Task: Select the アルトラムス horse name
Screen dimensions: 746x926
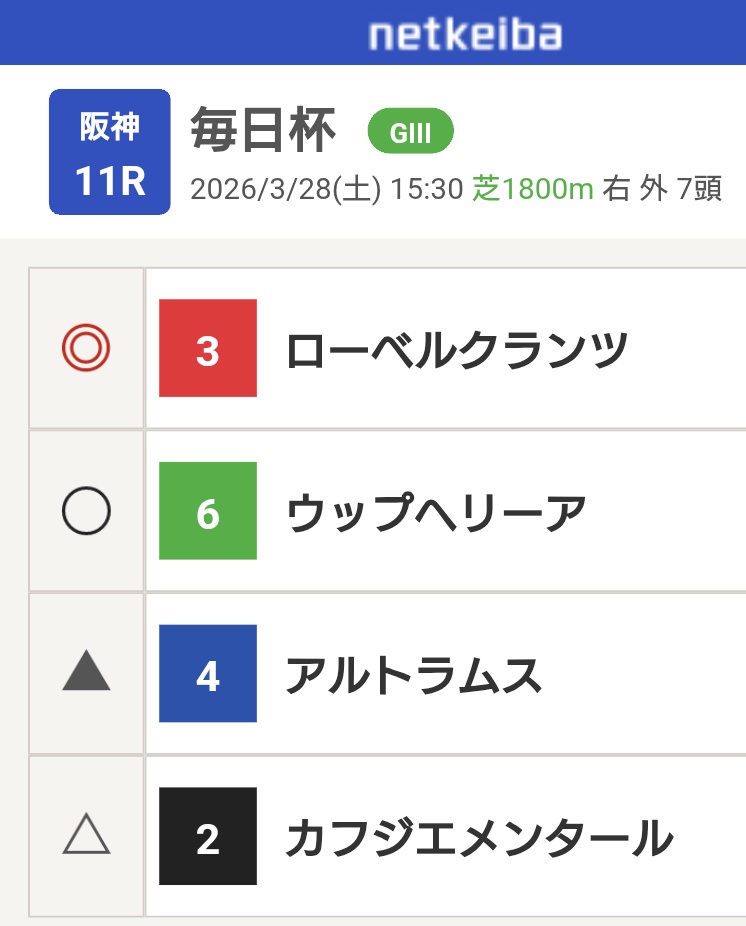Action: click(x=414, y=675)
